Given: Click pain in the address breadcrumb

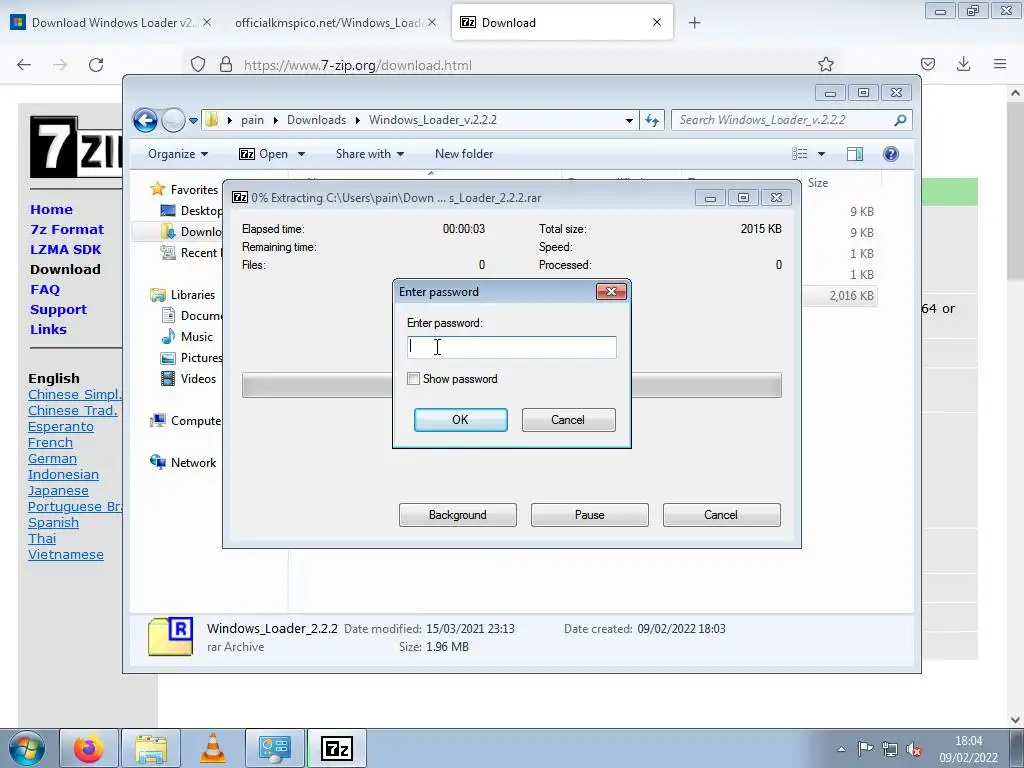Looking at the screenshot, I should pyautogui.click(x=252, y=120).
